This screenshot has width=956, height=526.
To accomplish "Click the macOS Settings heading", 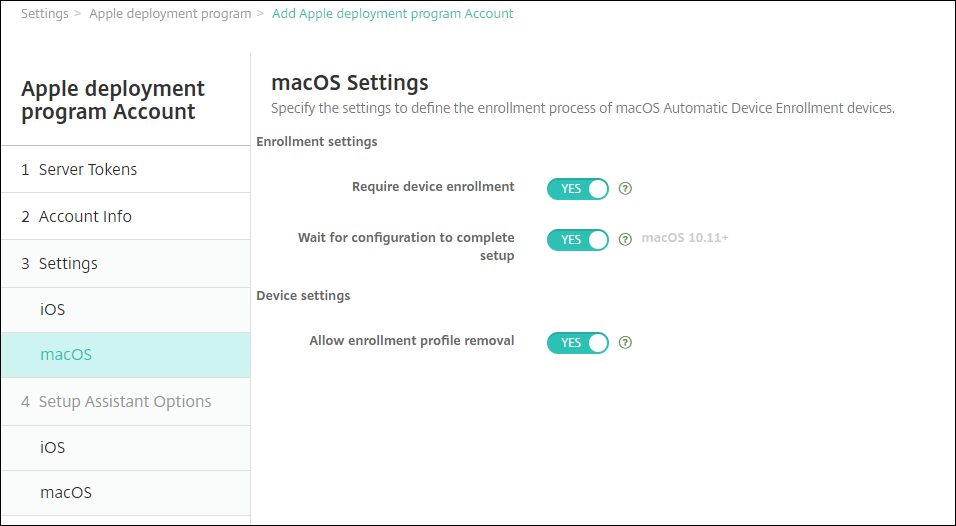I will click(350, 82).
